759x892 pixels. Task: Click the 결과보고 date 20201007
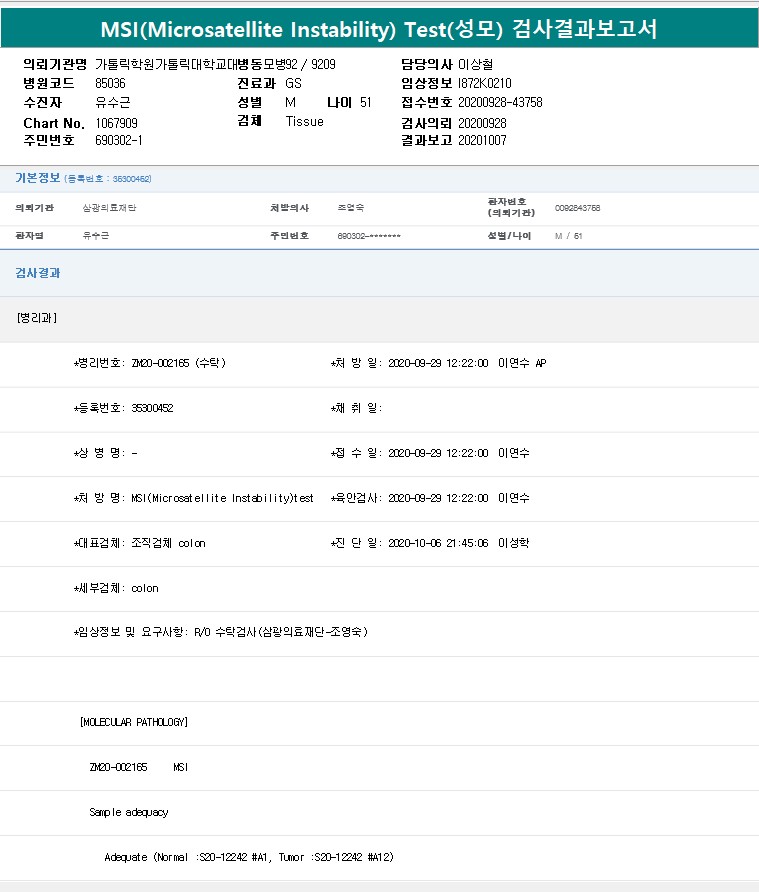pos(482,140)
